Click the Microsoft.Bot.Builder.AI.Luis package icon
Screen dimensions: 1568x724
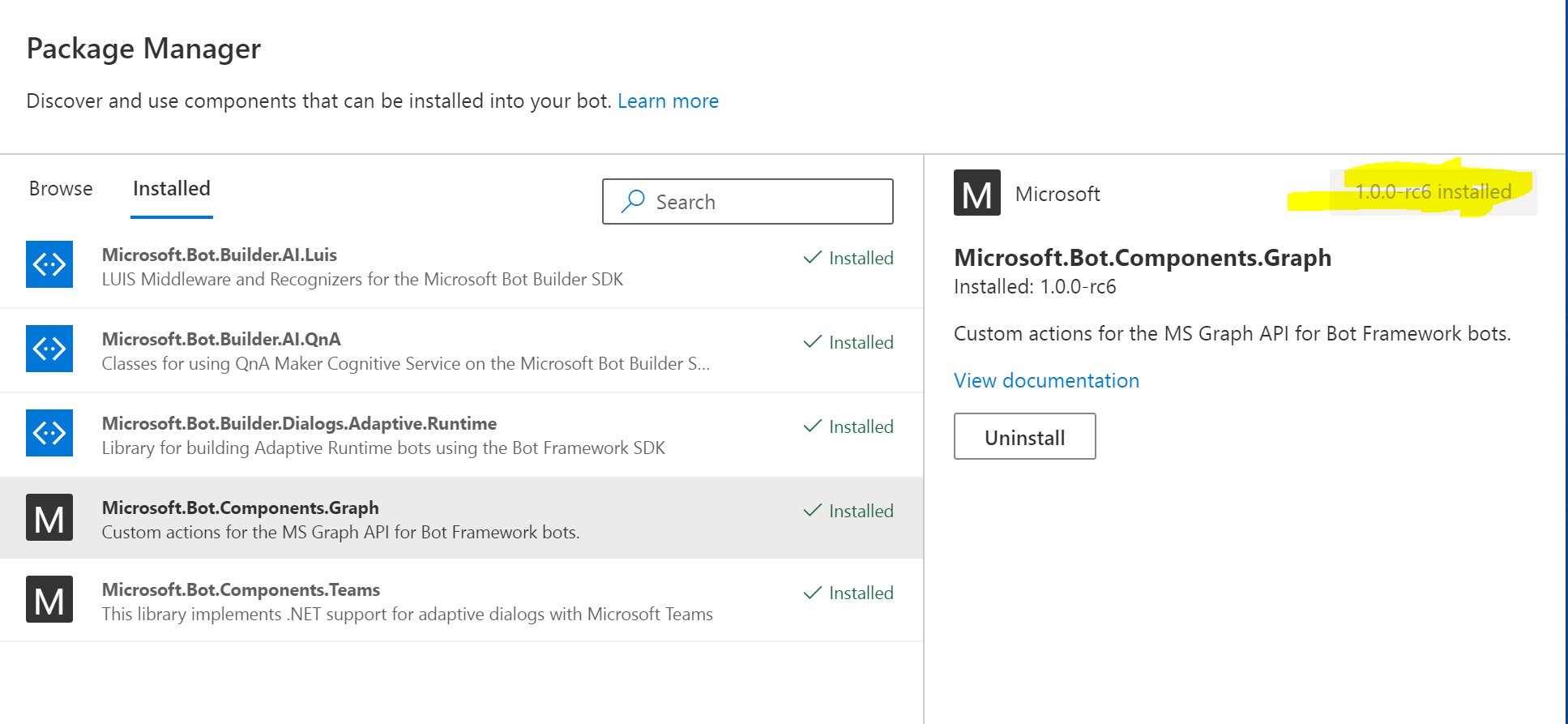tap(49, 264)
